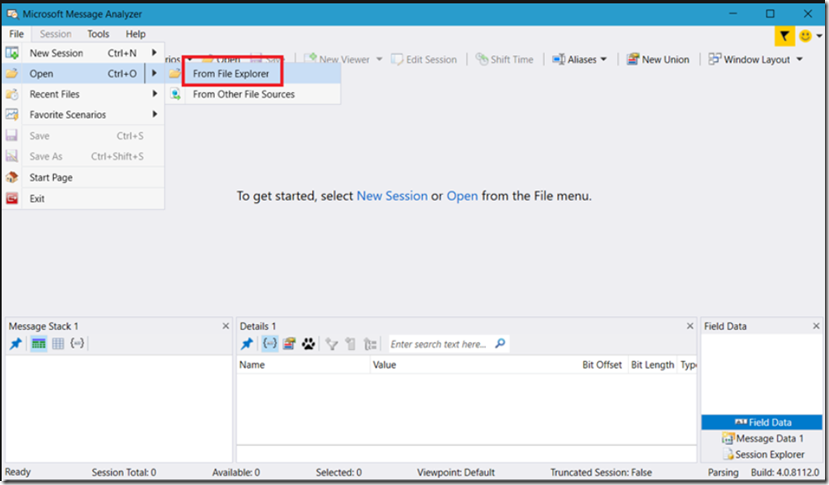
Task: Click the Details search magnifier icon
Action: 500,344
